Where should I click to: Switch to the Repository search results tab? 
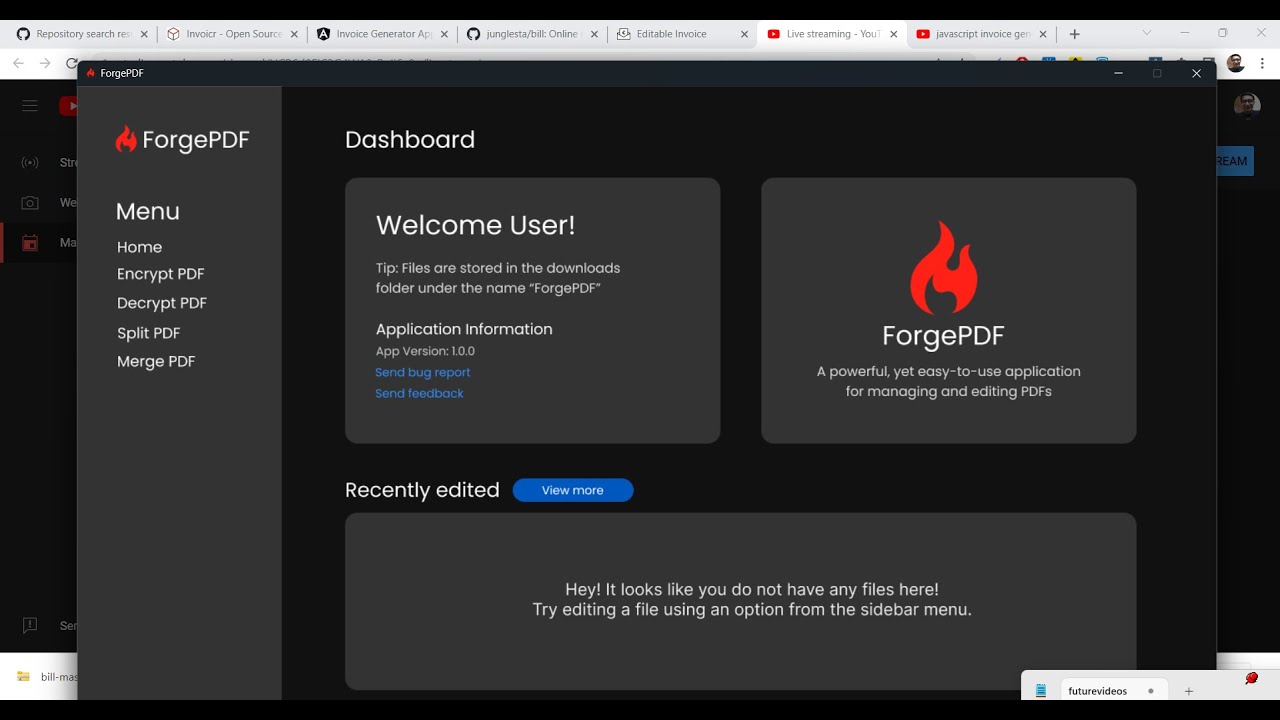click(82, 34)
